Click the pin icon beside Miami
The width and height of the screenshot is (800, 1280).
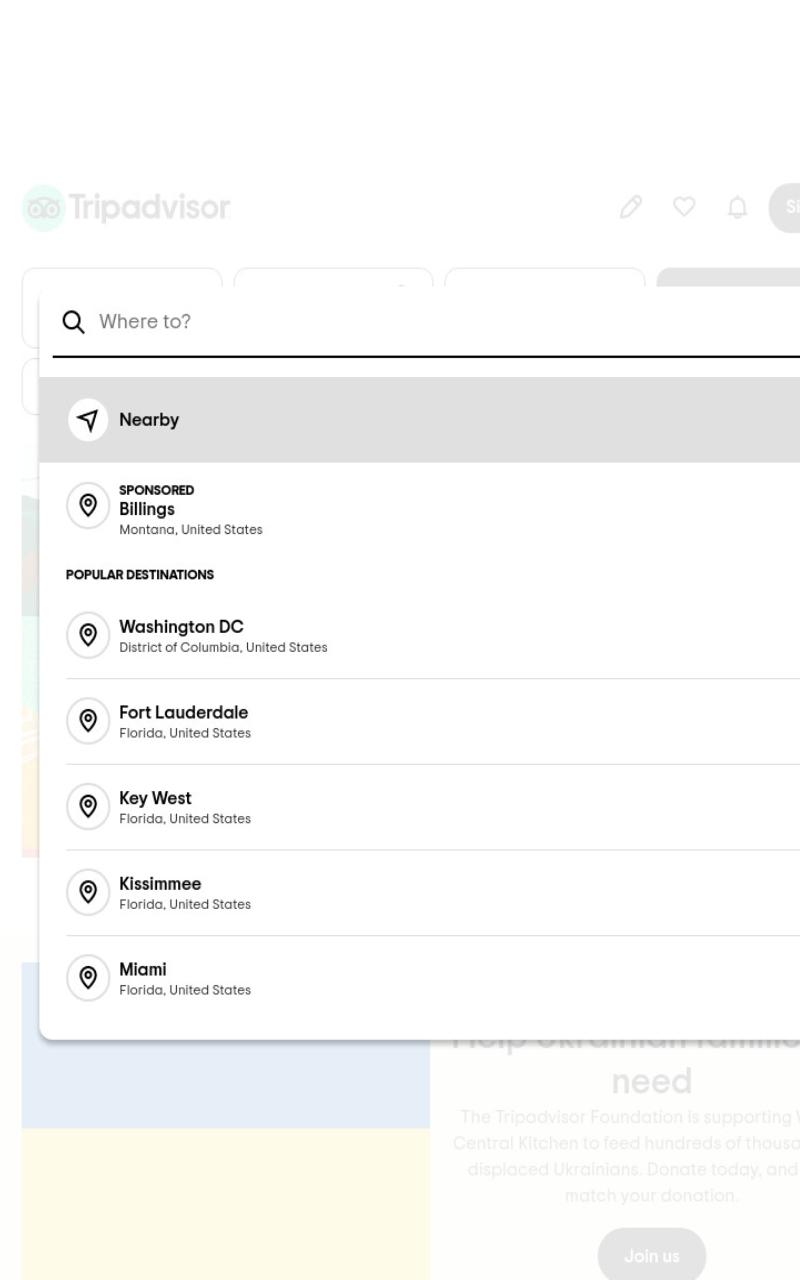88,978
